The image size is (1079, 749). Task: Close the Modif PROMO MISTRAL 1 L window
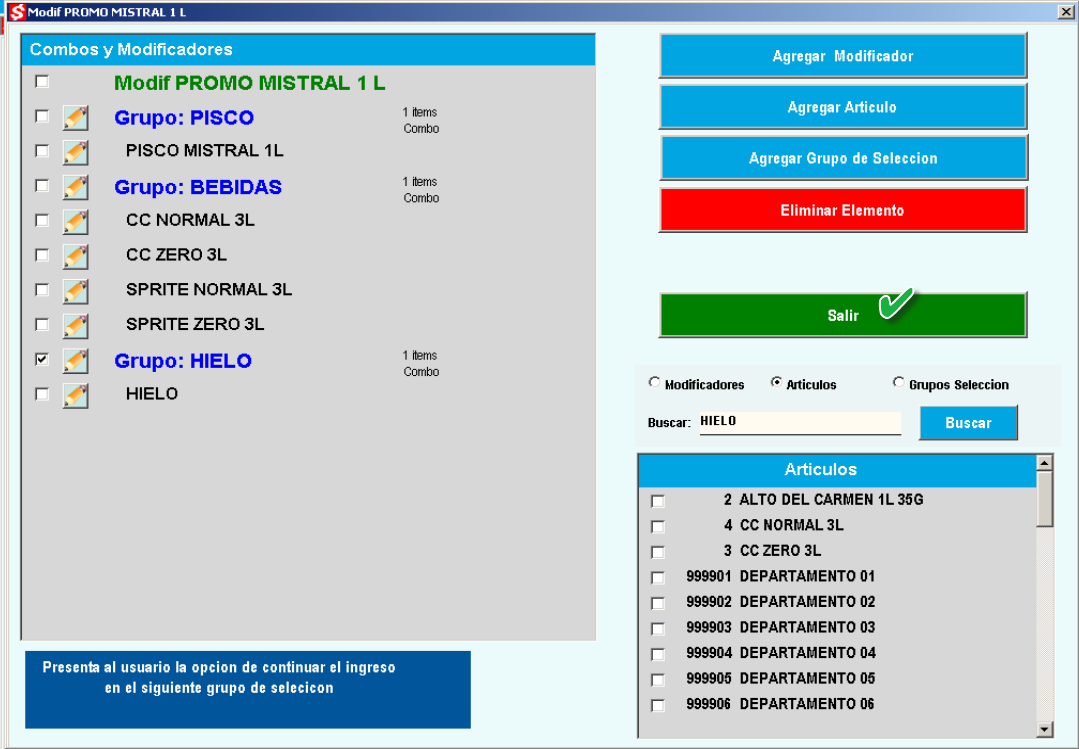pyautogui.click(x=1065, y=12)
